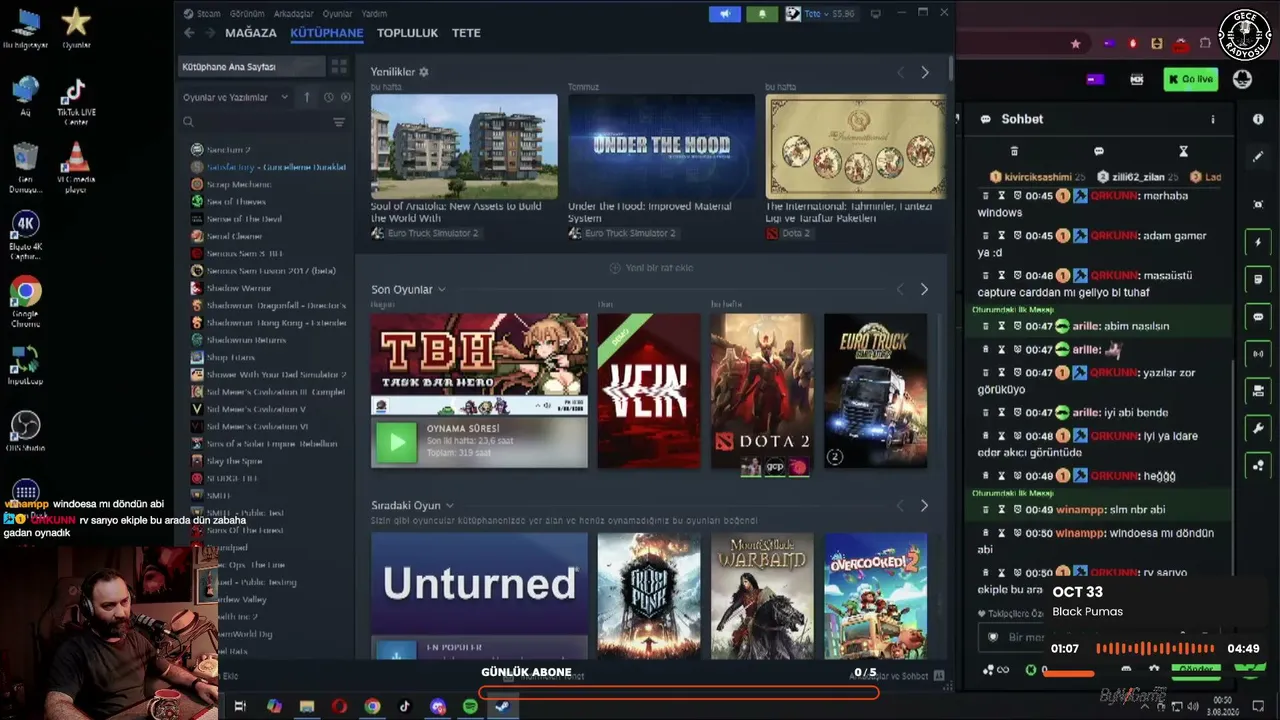
Task: Toggle ready-to-play filter in library
Action: coord(345,97)
